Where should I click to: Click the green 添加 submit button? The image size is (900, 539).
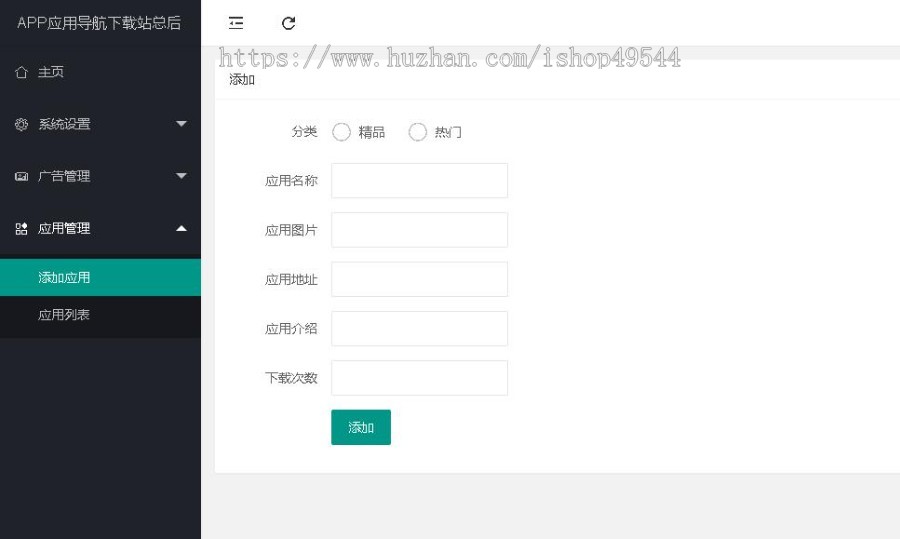tap(361, 427)
